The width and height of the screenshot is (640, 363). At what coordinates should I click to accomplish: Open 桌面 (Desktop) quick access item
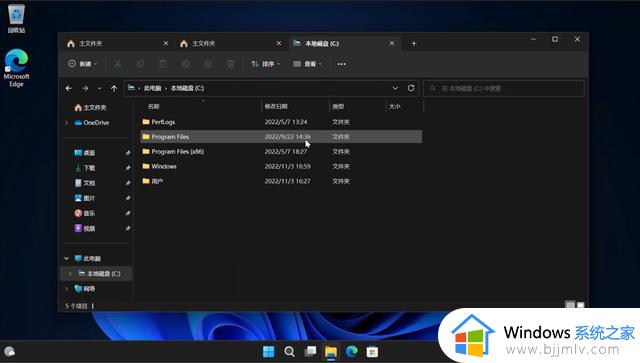84,153
